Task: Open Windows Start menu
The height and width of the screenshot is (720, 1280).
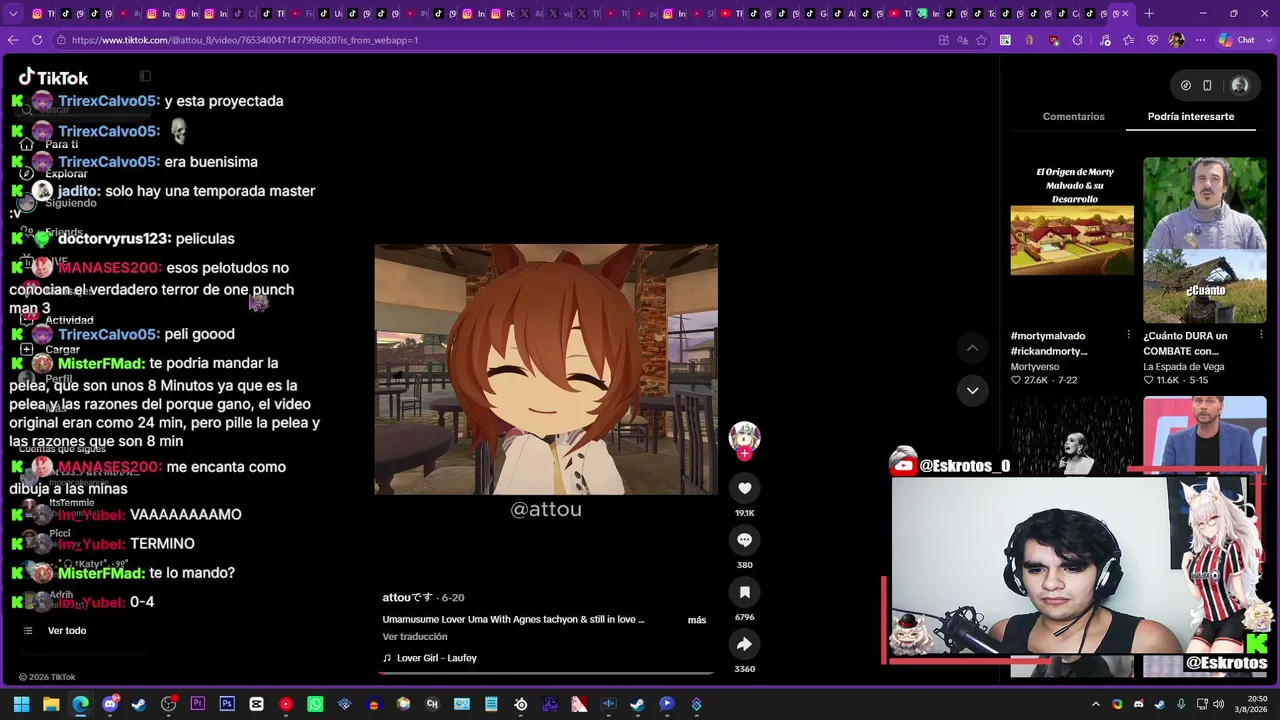Action: point(21,704)
